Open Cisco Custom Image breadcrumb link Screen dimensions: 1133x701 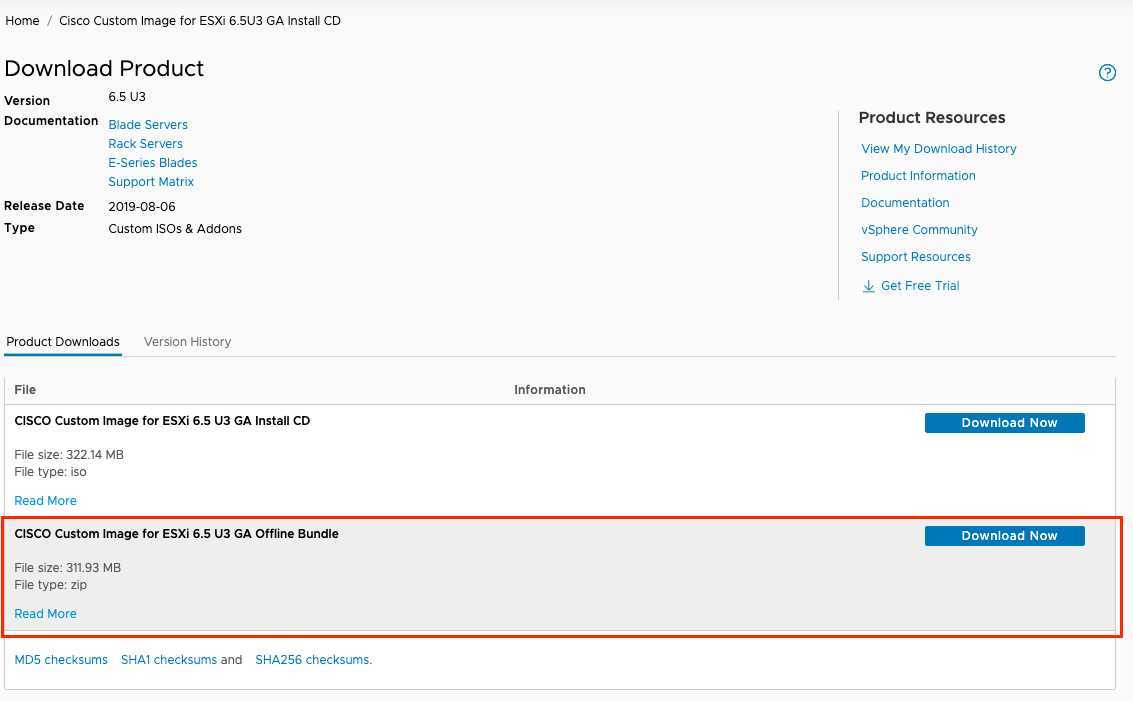point(199,21)
